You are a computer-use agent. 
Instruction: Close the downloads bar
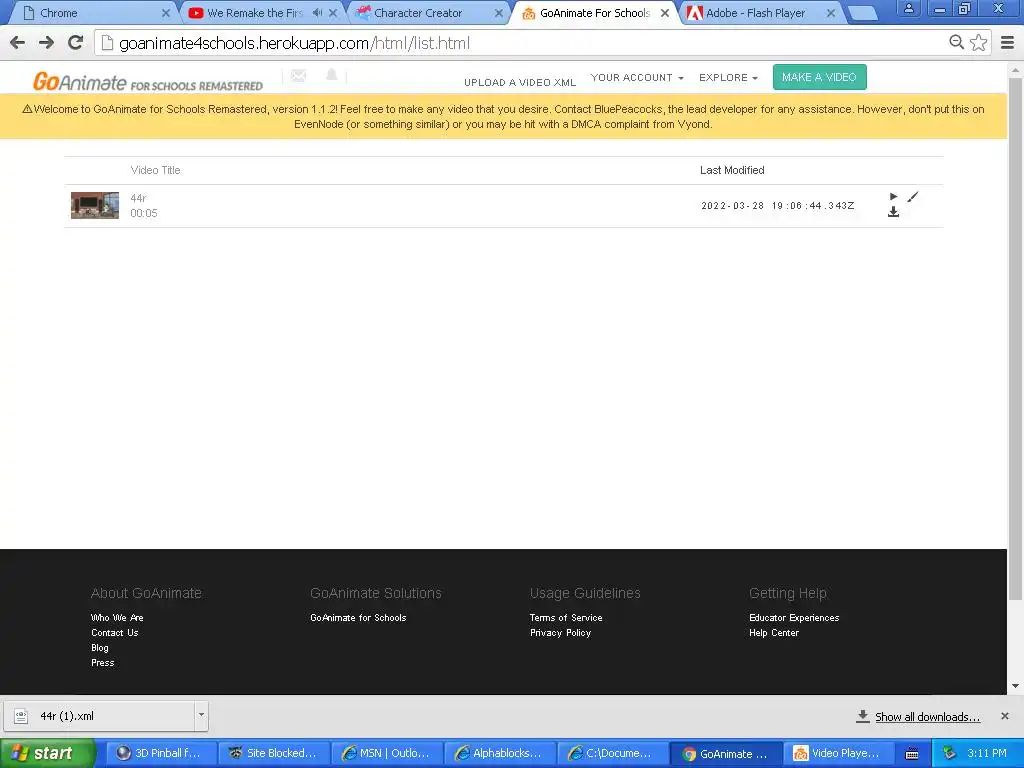coord(1005,716)
